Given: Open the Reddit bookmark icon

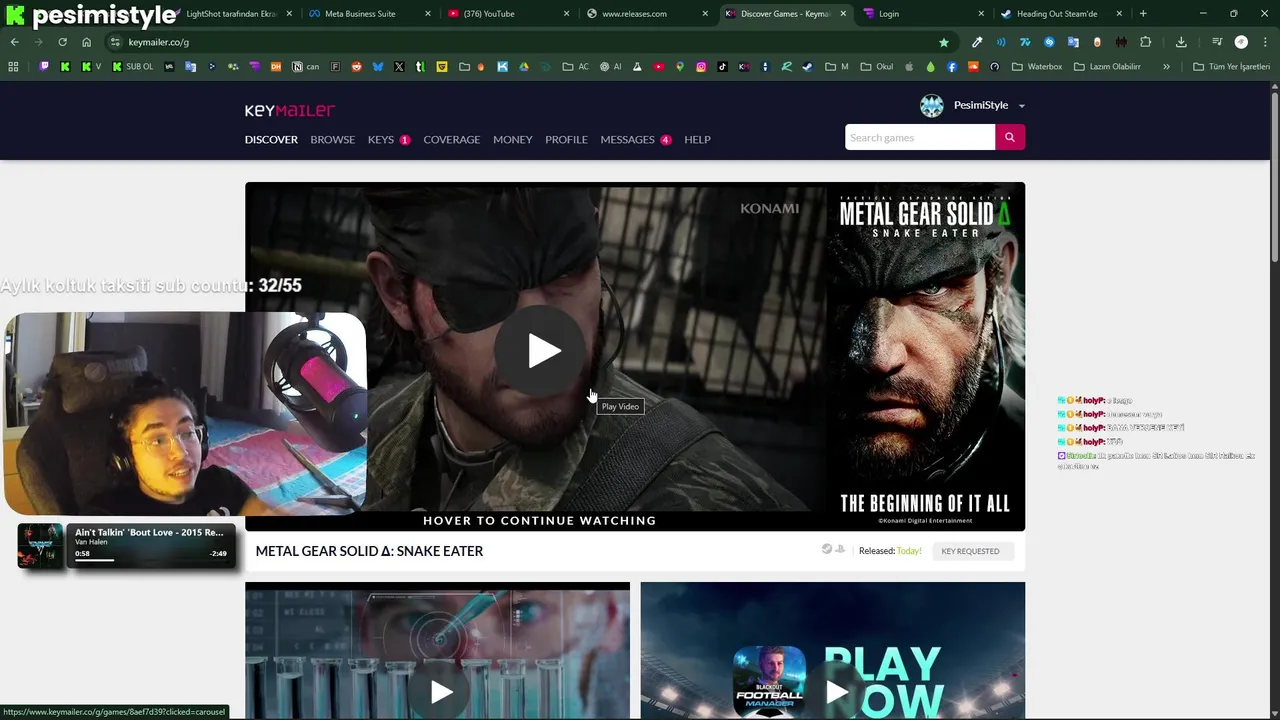Looking at the screenshot, I should (356, 67).
